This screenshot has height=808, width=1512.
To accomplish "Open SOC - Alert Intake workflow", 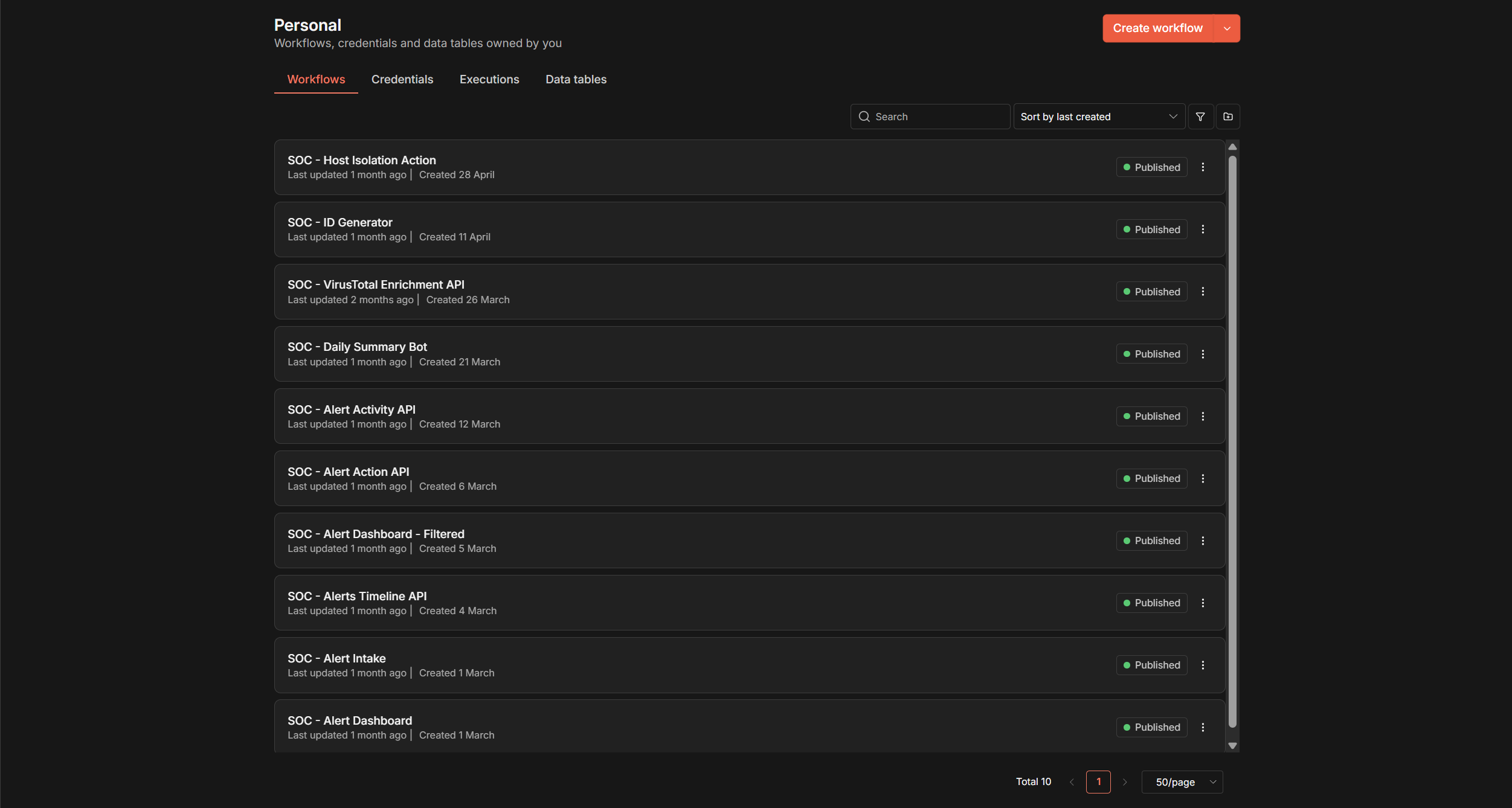I will 750,665.
